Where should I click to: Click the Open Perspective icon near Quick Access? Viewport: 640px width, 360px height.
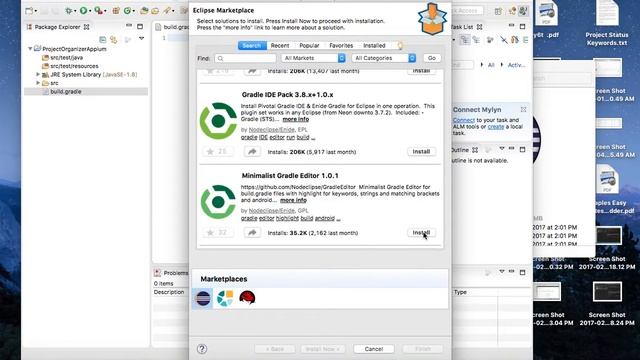[x=498, y=11]
